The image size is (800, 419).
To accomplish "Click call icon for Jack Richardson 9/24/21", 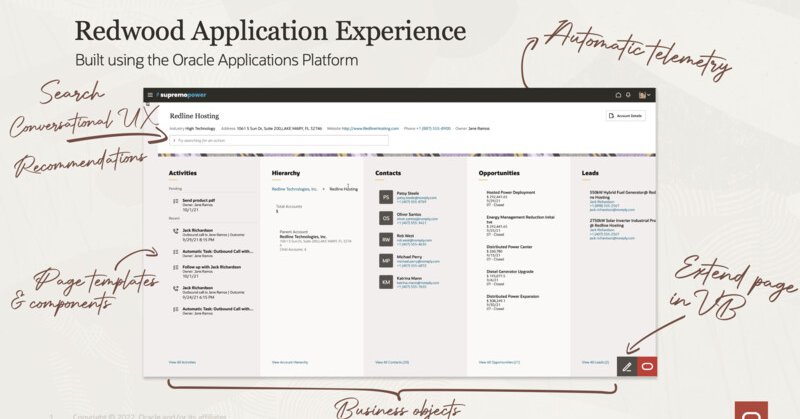I will tap(176, 289).
